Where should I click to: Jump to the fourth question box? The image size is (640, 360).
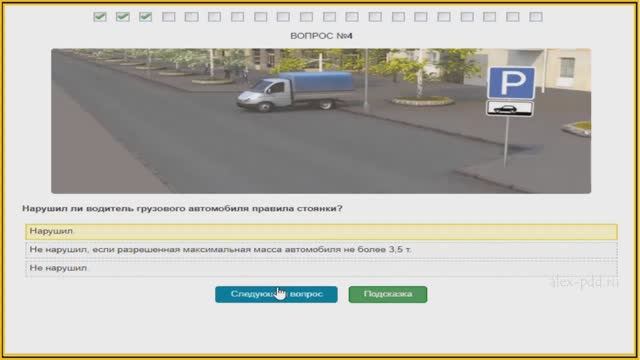(169, 17)
